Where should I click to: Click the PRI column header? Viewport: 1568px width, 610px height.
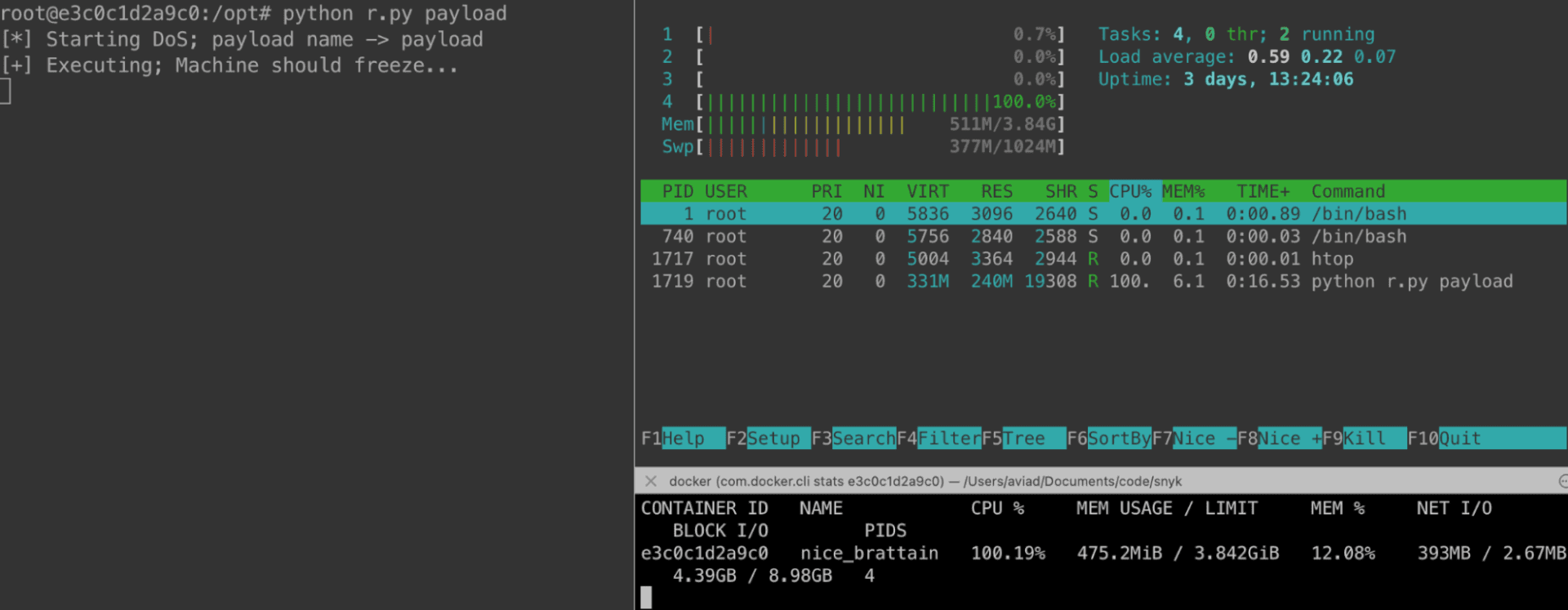pos(826,191)
